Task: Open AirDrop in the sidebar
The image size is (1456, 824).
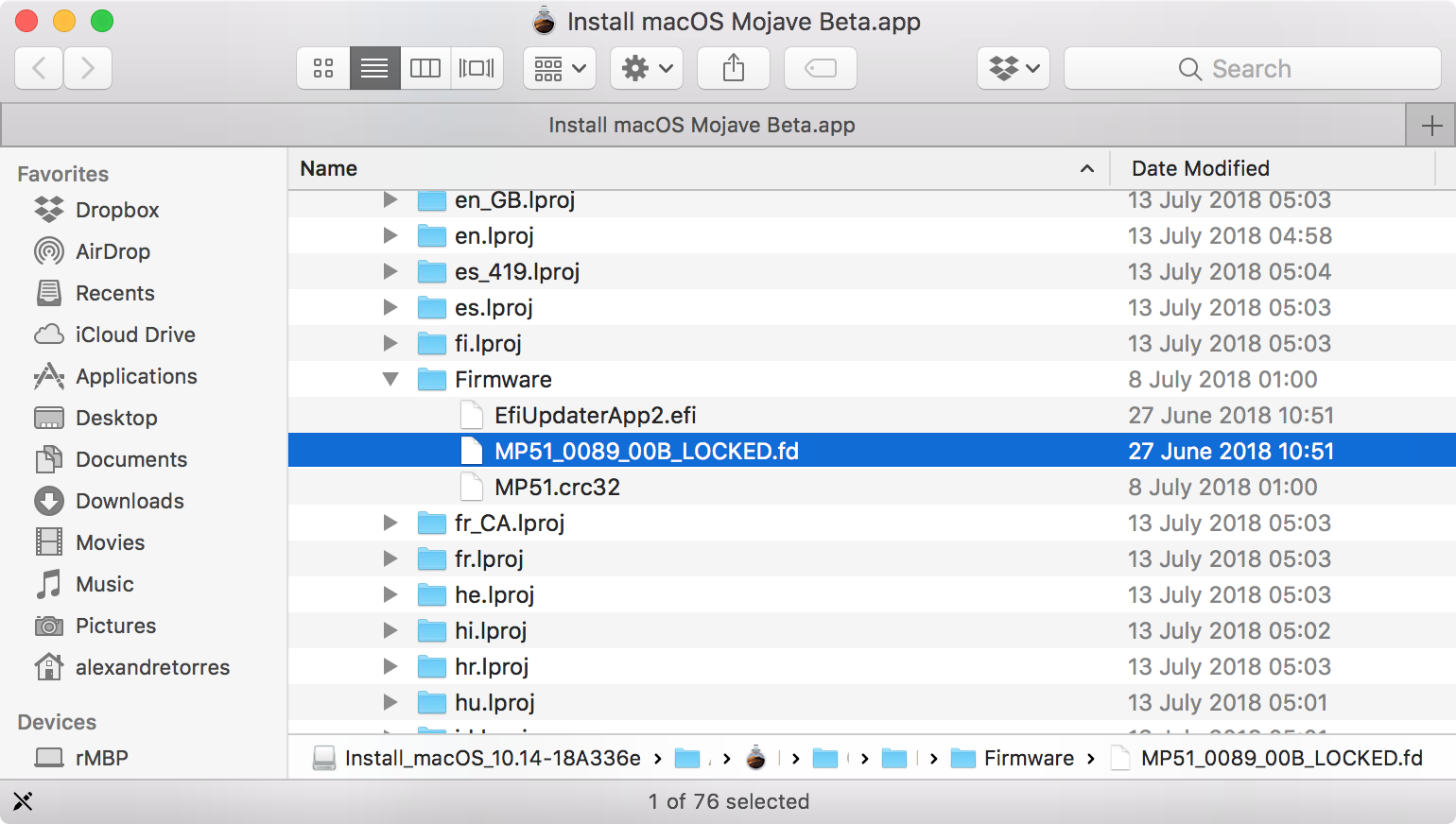Action: tap(93, 251)
